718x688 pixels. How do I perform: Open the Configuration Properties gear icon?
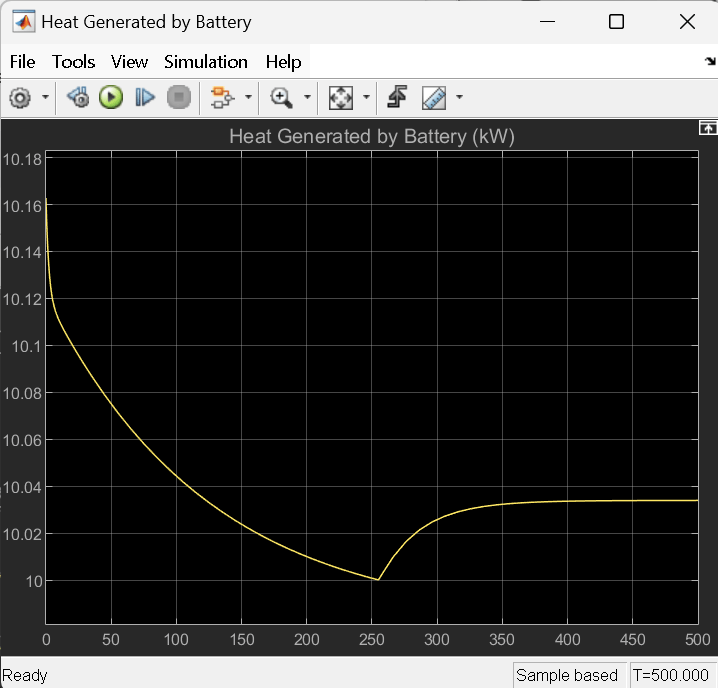(x=19, y=97)
